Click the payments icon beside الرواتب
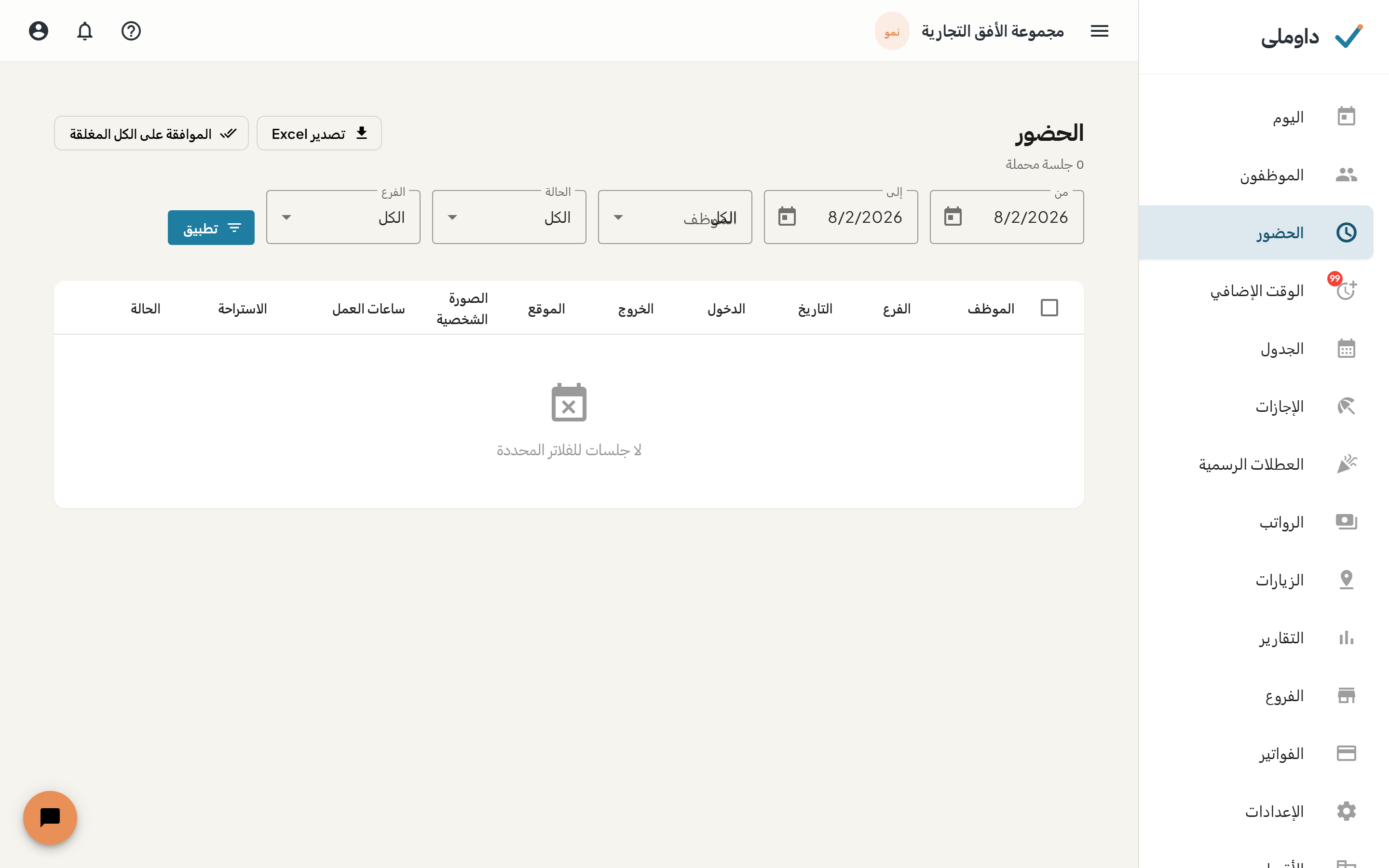 pyautogui.click(x=1346, y=522)
